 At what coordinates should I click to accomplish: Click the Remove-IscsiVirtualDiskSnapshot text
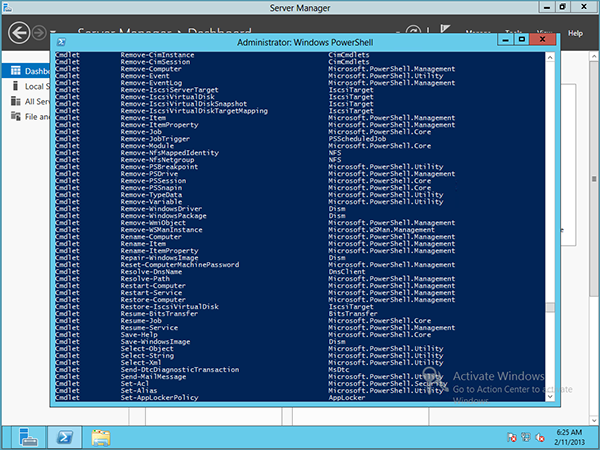[x=184, y=104]
